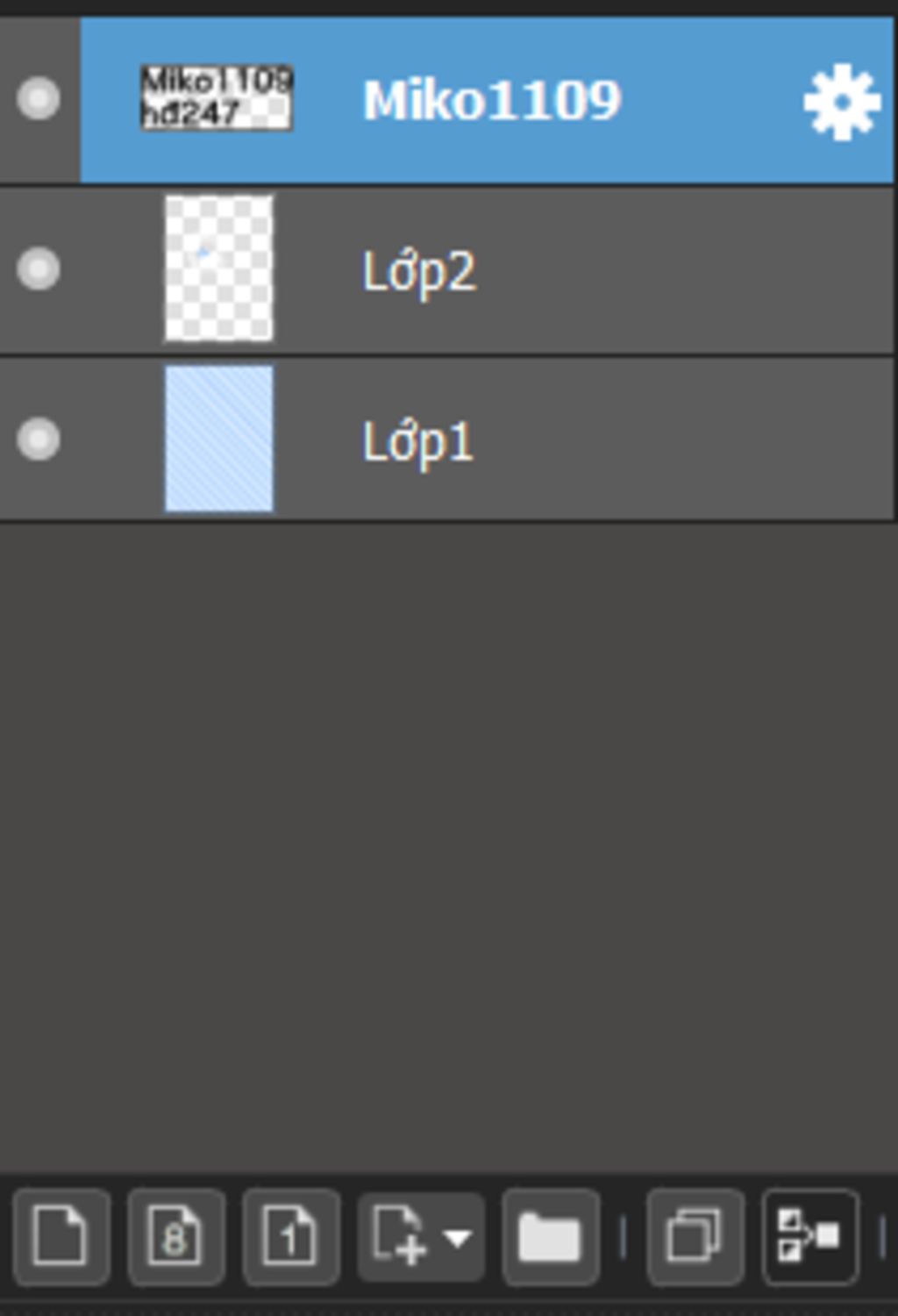Screen dimensions: 898x1316
Task: Click the Miko1109 layer name label
Action: click(x=492, y=100)
